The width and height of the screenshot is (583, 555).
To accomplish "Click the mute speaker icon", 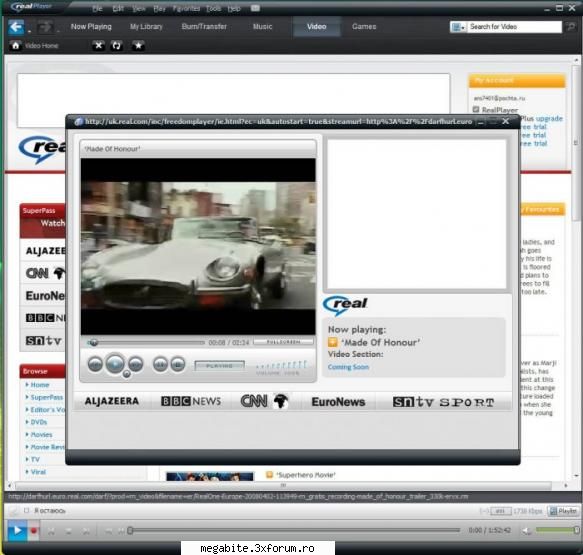I will 526,531.
